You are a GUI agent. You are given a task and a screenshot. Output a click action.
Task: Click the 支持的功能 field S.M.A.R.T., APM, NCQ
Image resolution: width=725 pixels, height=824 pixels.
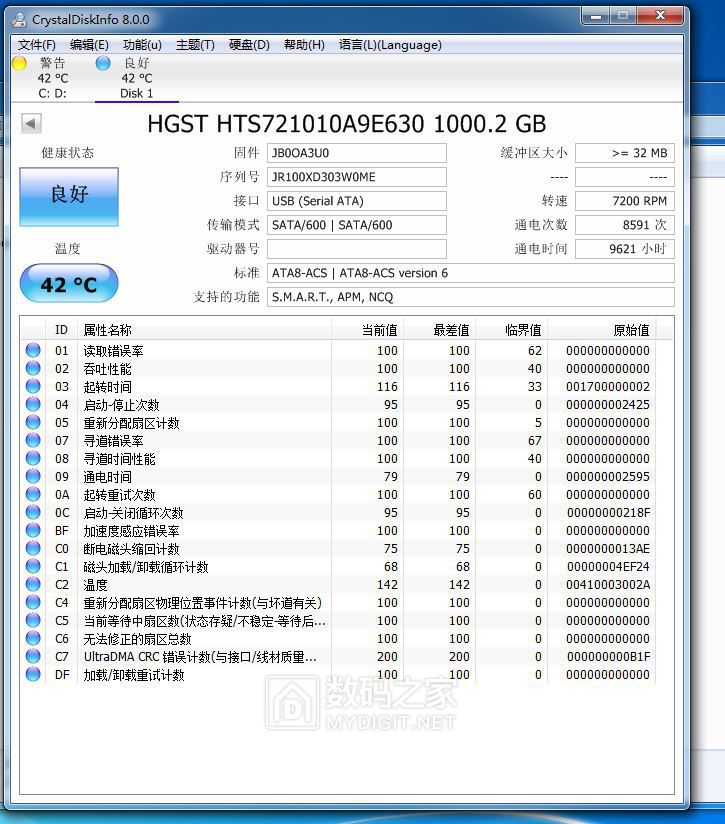(x=471, y=297)
